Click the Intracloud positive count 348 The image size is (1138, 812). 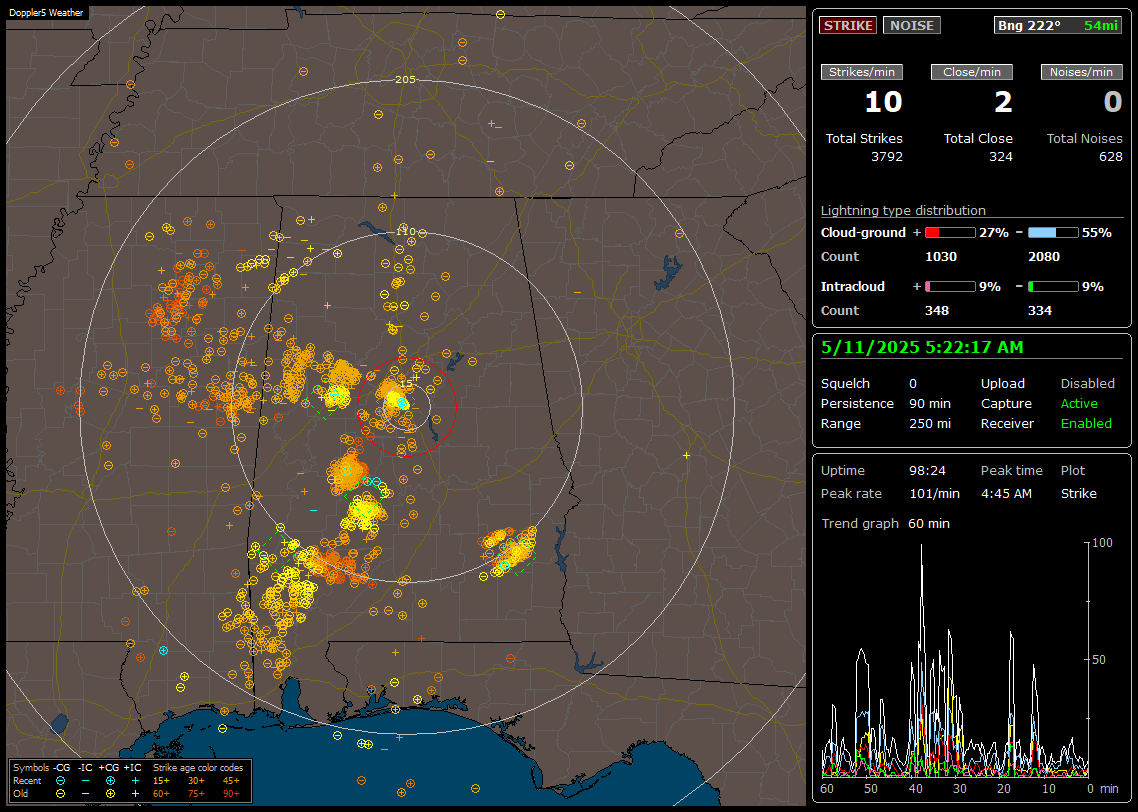tap(937, 311)
